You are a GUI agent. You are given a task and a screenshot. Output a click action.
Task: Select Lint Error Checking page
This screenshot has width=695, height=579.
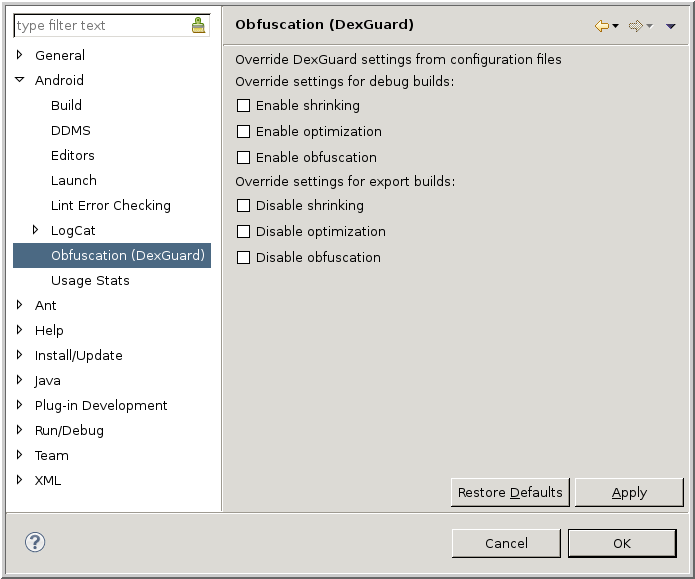pos(110,205)
